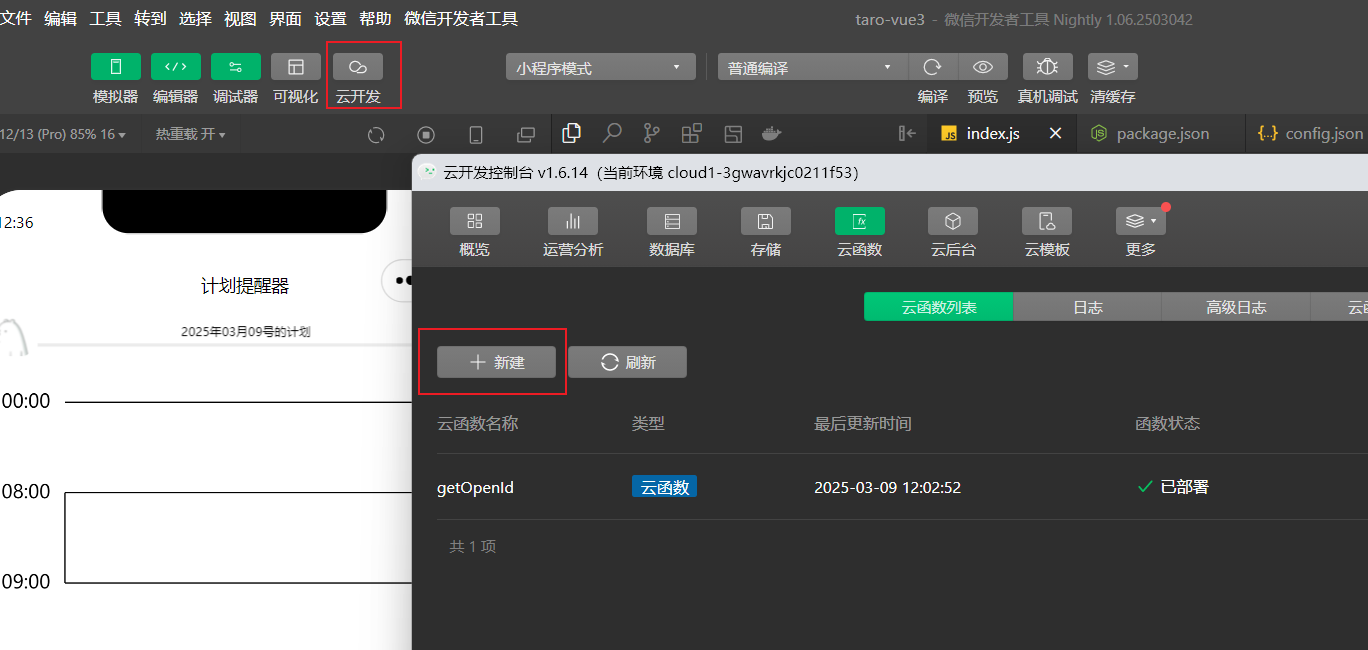
Task: Toggle the 模拟器 simulator panel button
Action: (116, 67)
